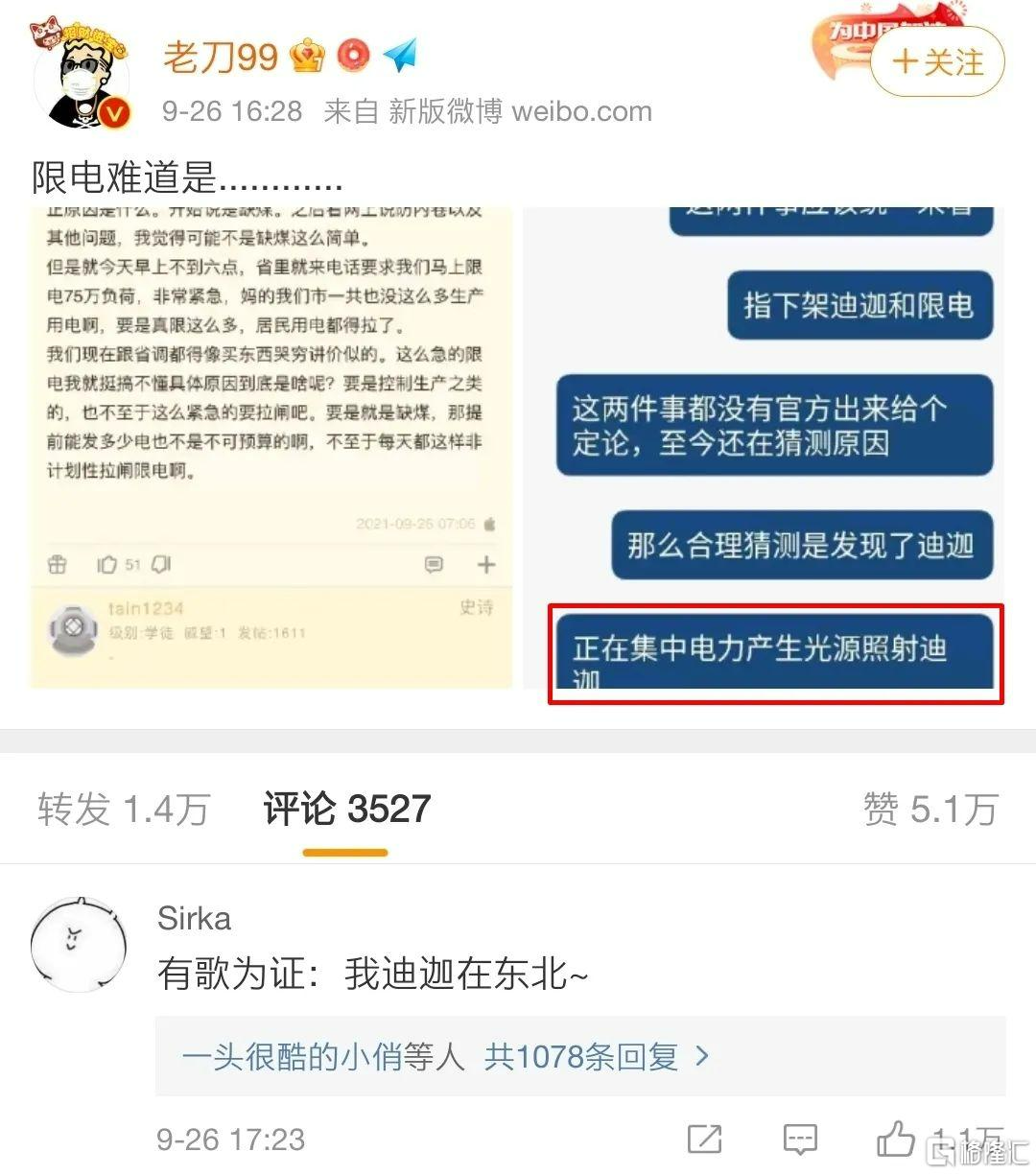Open the right chat screenshot image
1036x1175 pixels.
(764, 447)
